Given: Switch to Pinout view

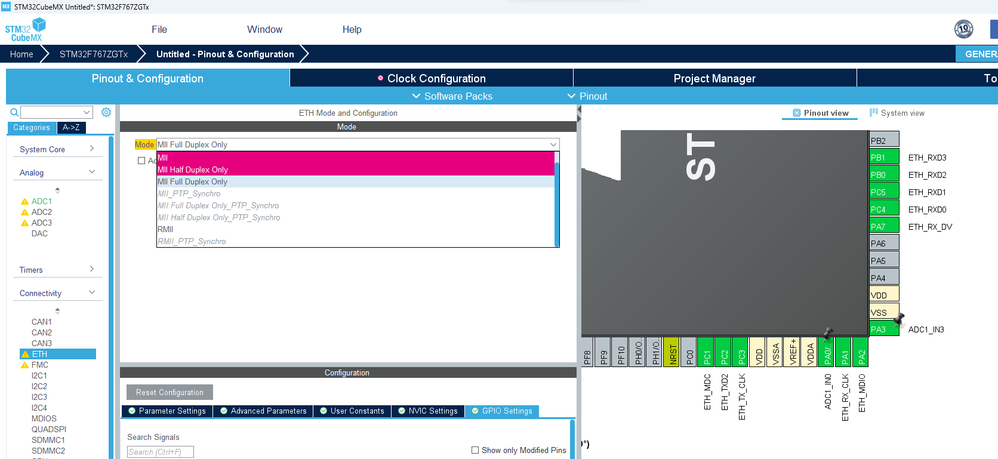Looking at the screenshot, I should pos(821,113).
